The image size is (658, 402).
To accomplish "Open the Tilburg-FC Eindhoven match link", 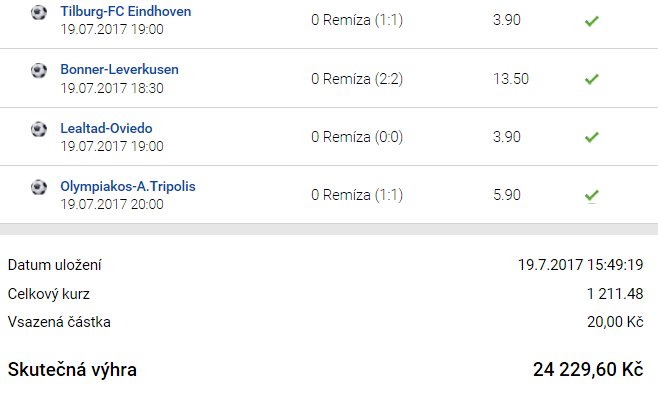I will click(126, 12).
